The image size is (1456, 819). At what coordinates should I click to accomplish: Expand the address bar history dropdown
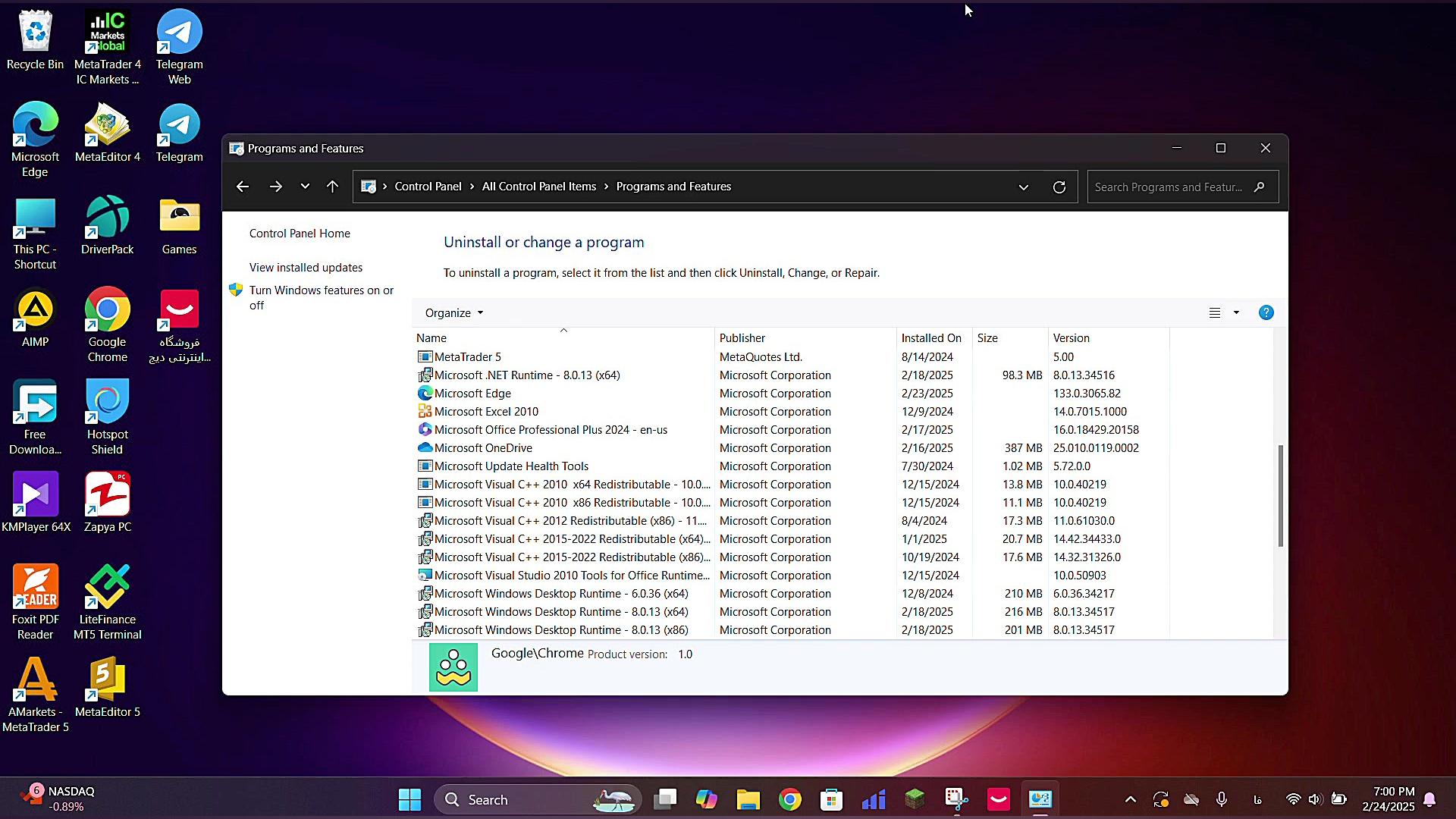point(1023,187)
